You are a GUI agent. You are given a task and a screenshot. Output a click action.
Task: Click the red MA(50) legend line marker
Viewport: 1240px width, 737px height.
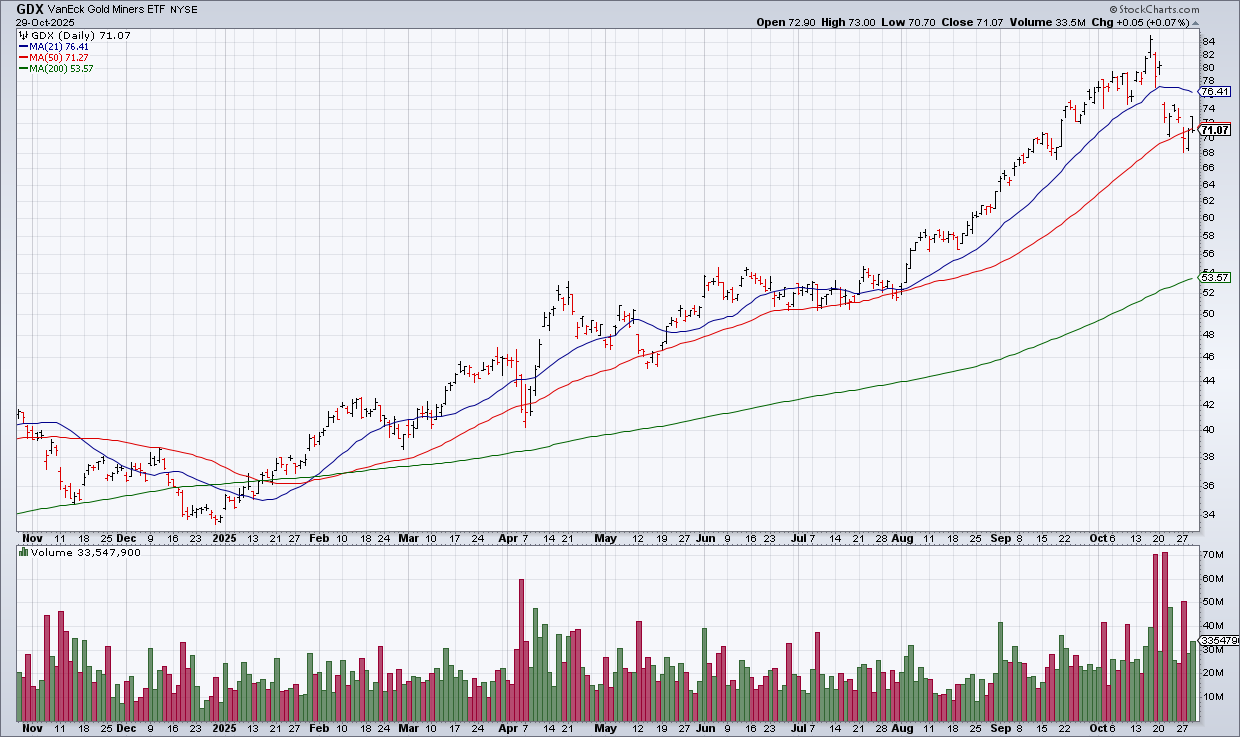click(22, 57)
